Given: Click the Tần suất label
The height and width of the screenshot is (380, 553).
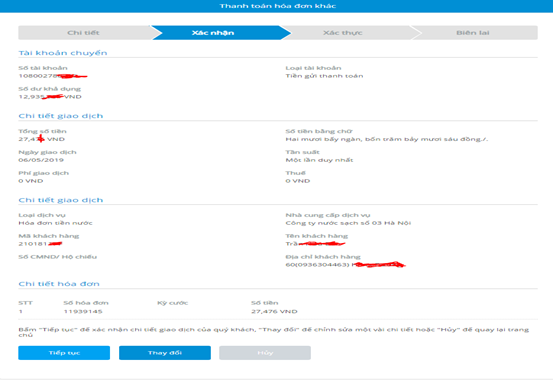Looking at the screenshot, I should pos(302,152).
